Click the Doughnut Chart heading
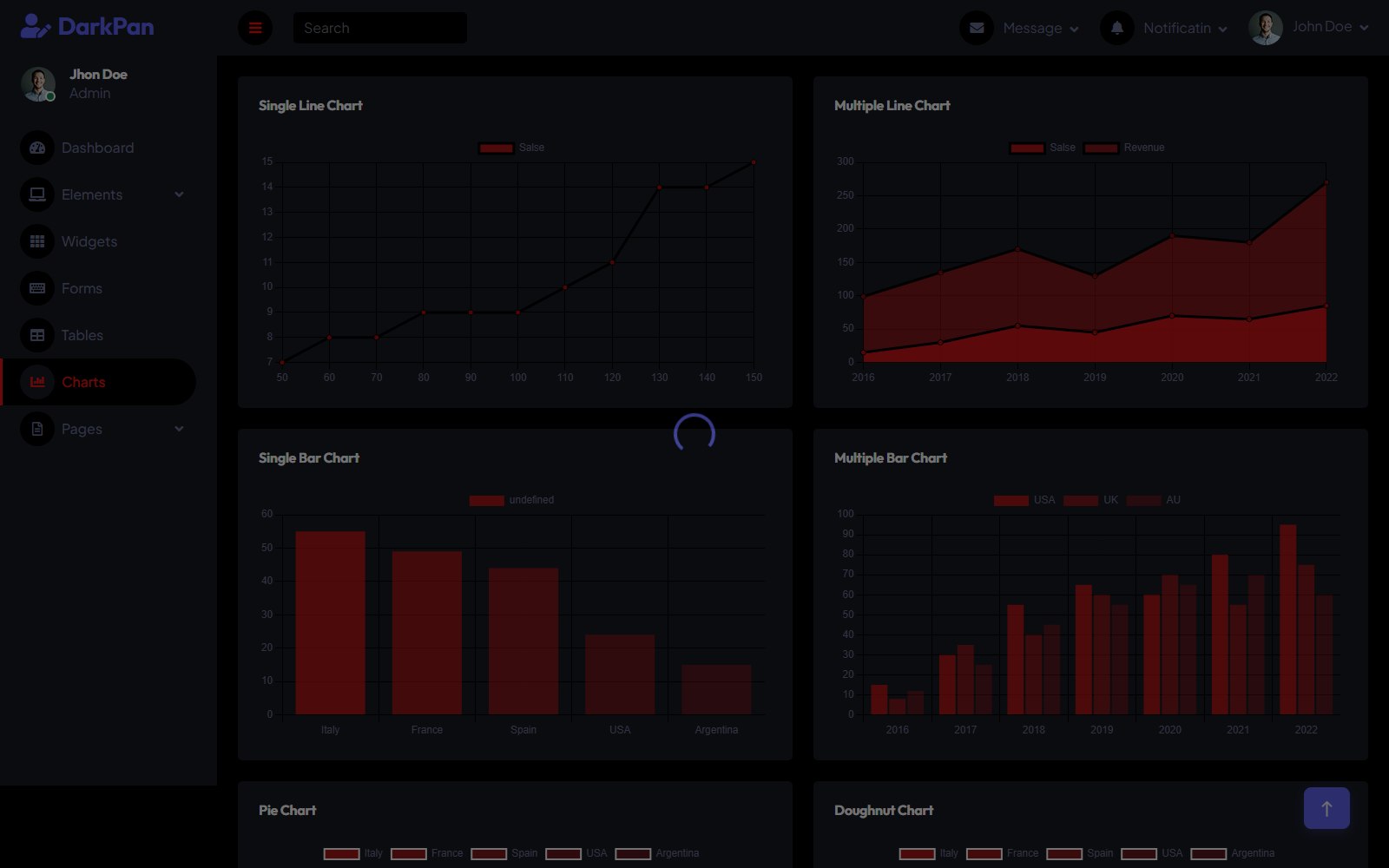Viewport: 1389px width, 868px height. coord(884,810)
